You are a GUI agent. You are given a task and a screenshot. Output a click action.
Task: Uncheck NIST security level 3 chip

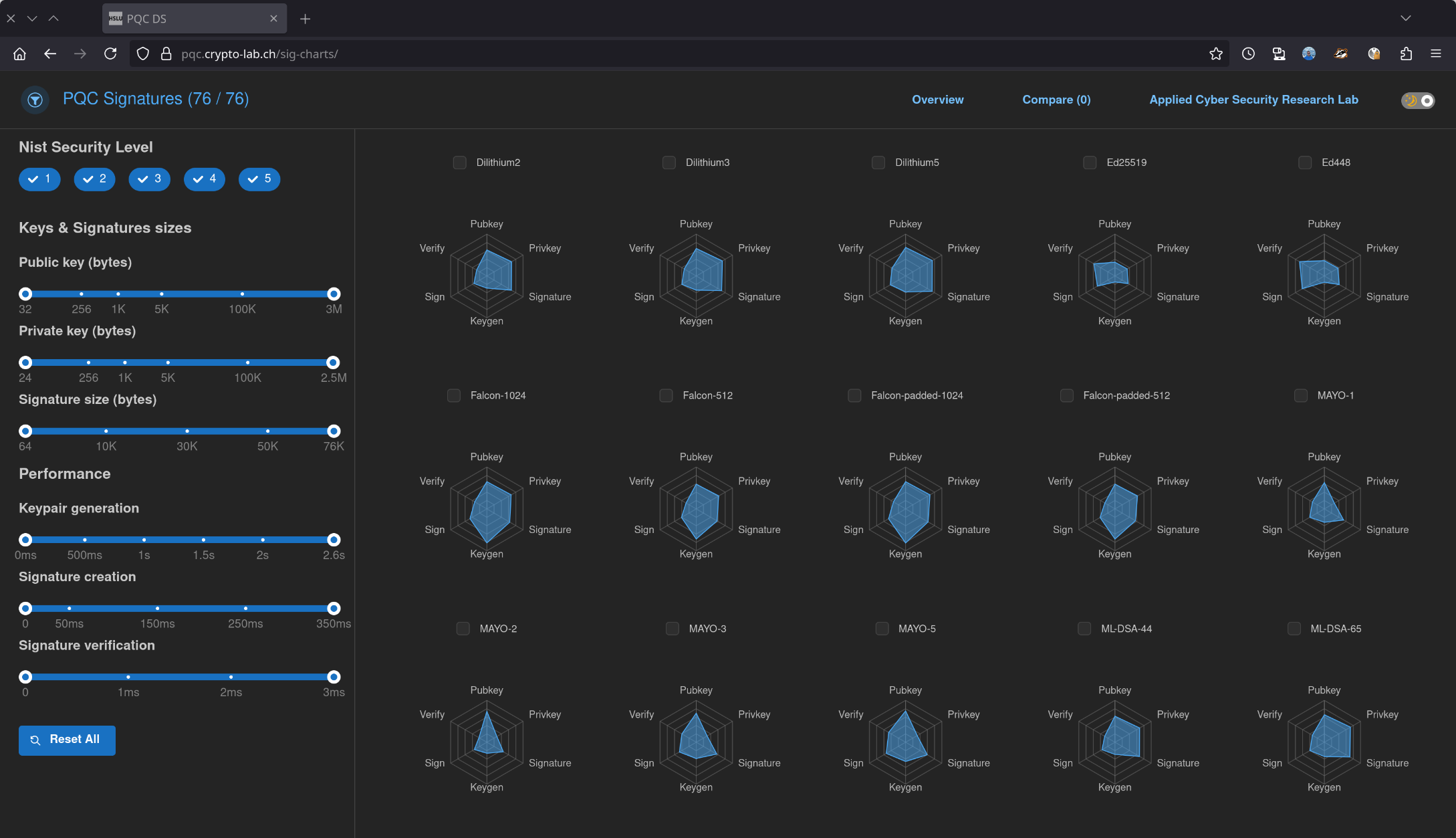[x=149, y=179]
